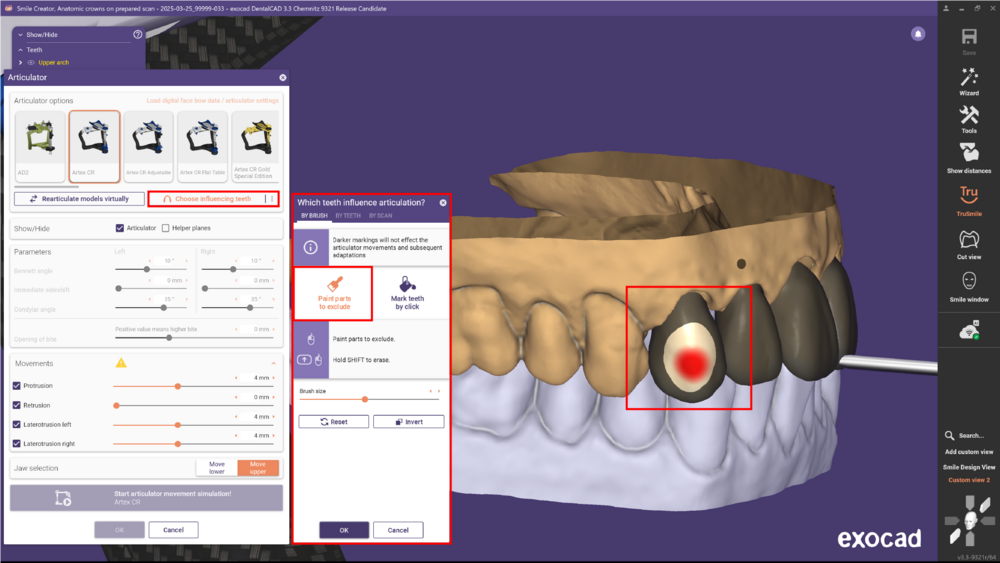The image size is (1000, 563).
Task: Click Choose influencing teeth button
Action: tap(207, 199)
